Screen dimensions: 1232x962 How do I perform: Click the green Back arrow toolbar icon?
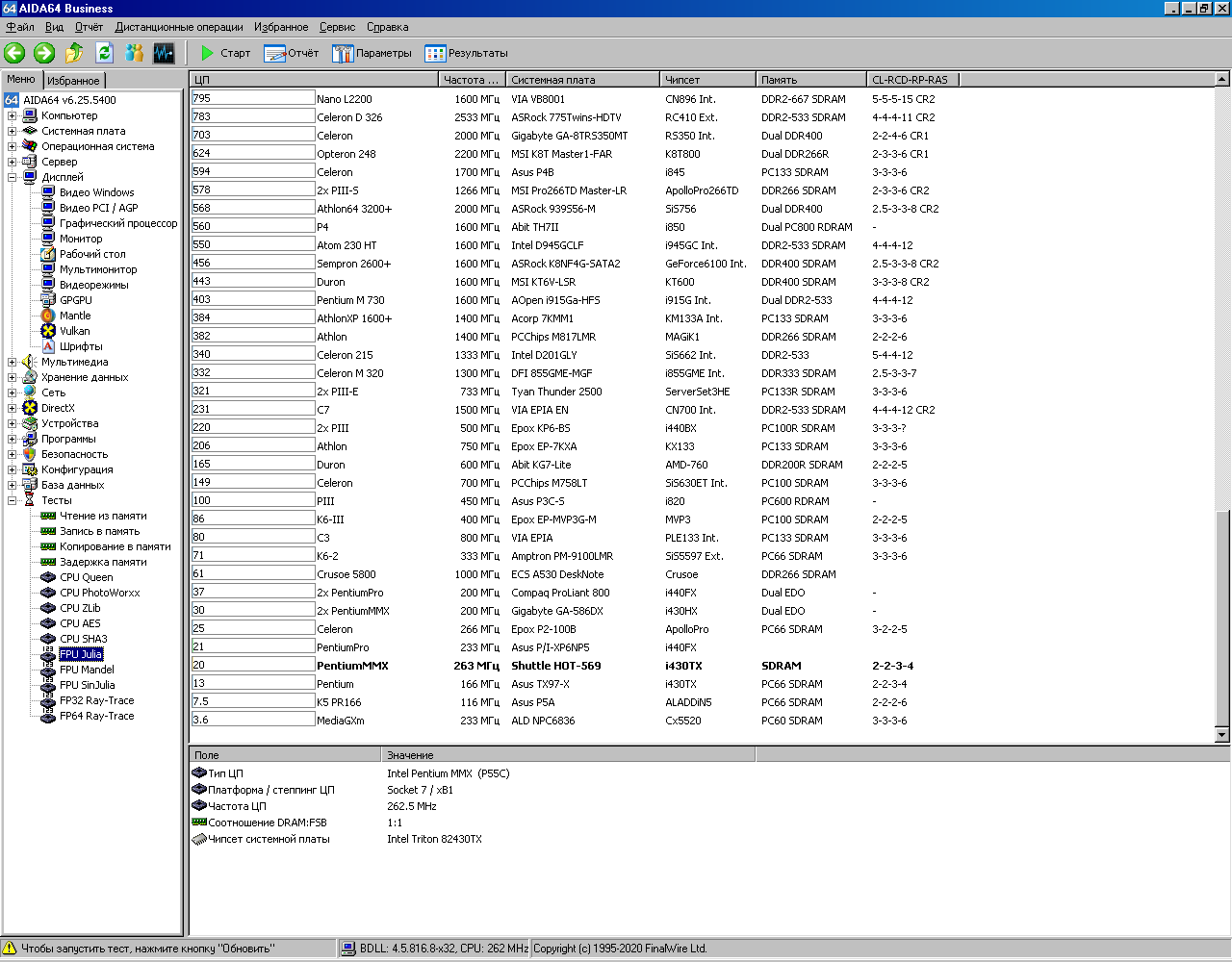click(x=14, y=53)
